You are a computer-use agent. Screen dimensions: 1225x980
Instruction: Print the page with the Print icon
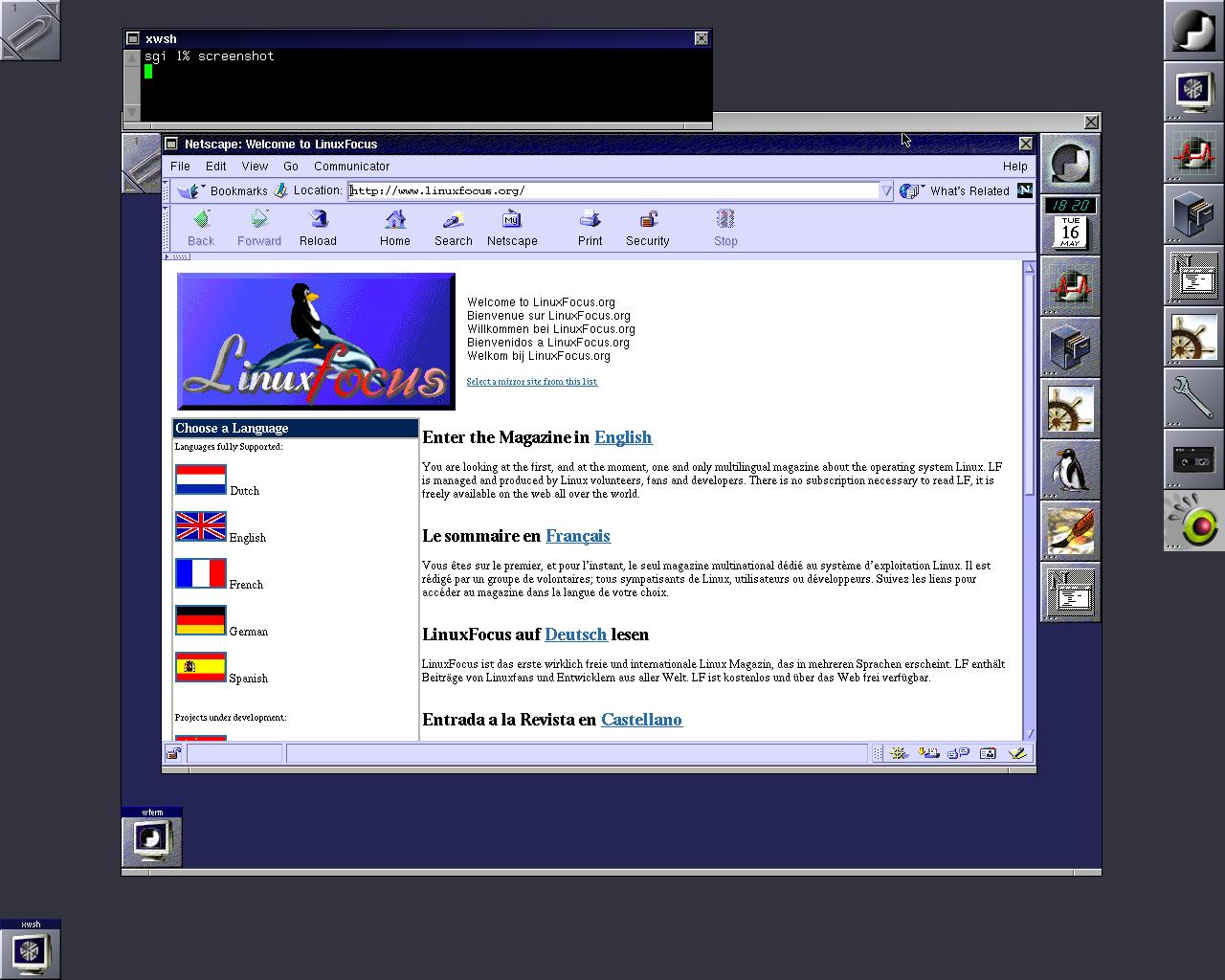pyautogui.click(x=590, y=221)
